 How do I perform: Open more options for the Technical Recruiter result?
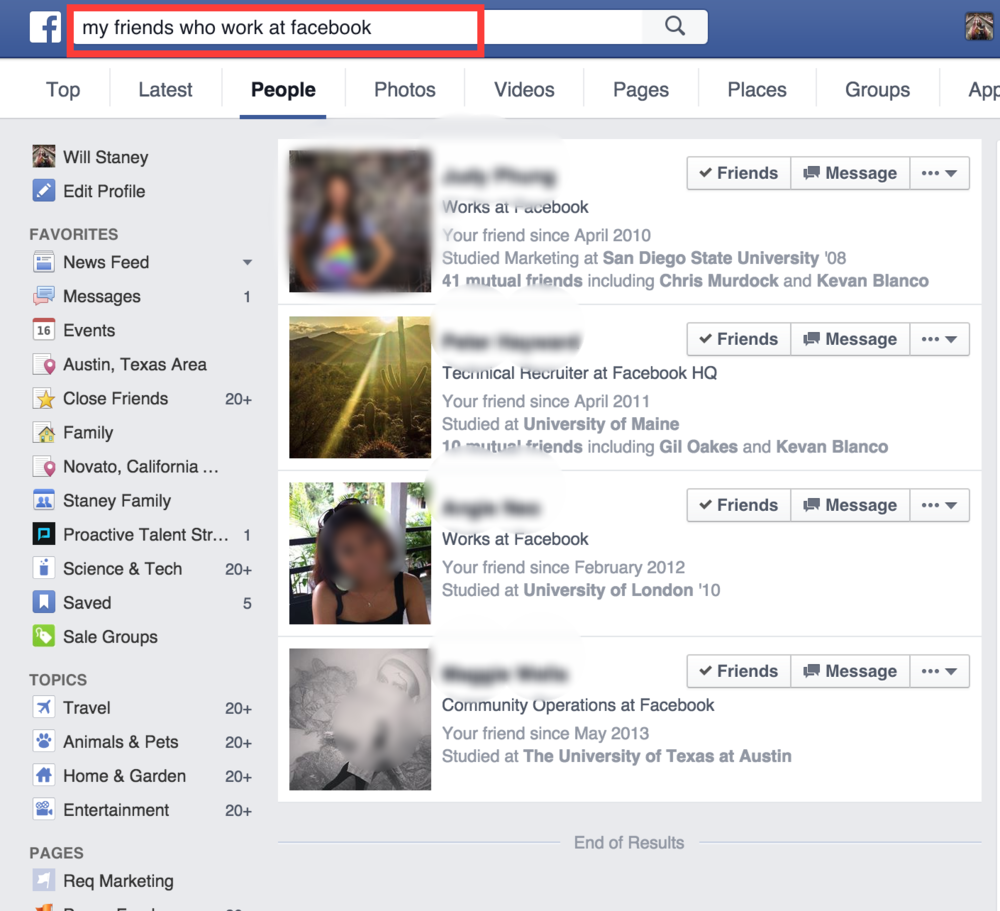point(939,339)
